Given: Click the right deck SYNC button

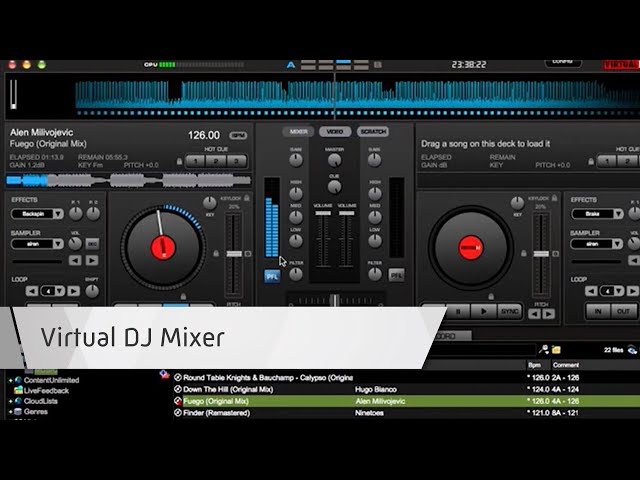Looking at the screenshot, I should (509, 311).
